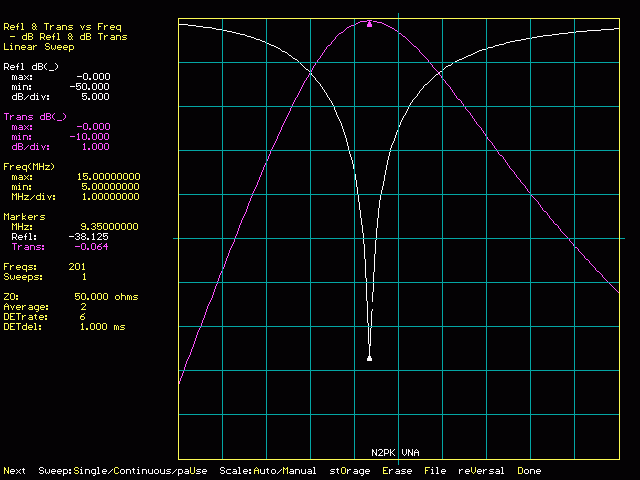Image resolution: width=640 pixels, height=480 pixels.
Task: Click the MHz/div value 1.00000000
Action: [111, 197]
